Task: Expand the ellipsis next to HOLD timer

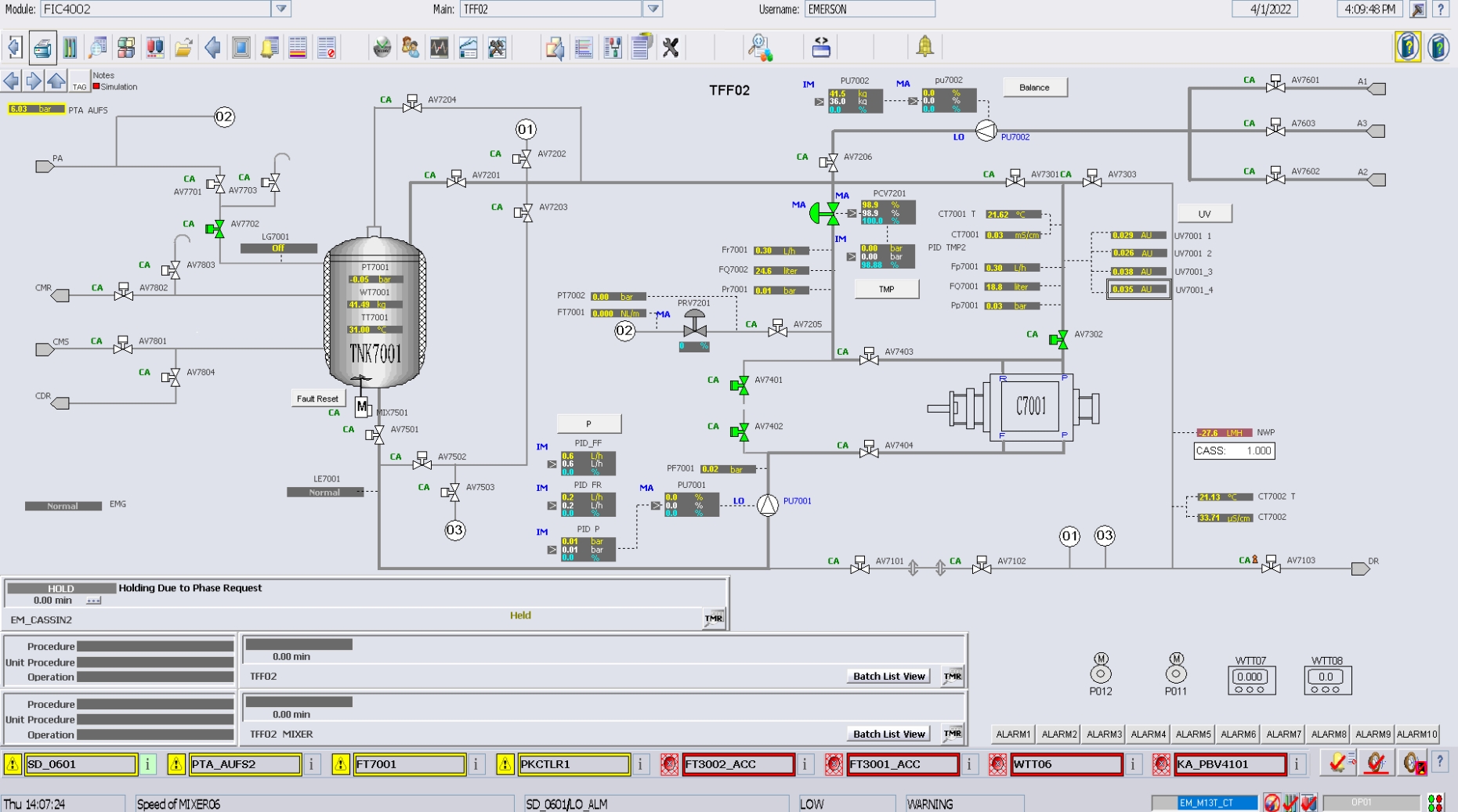Action: [94, 601]
